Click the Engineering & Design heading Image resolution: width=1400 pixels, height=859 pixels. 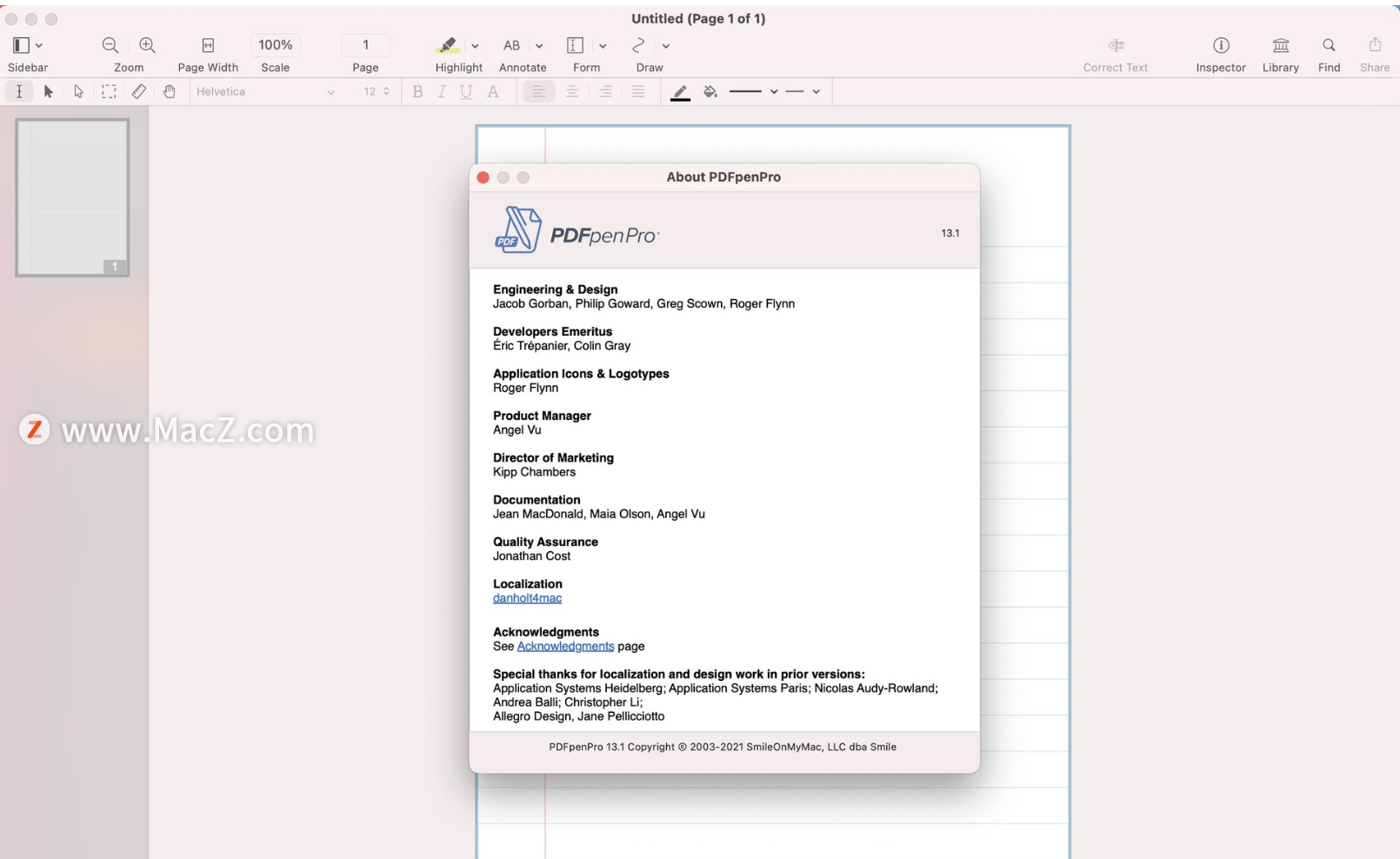click(x=555, y=290)
